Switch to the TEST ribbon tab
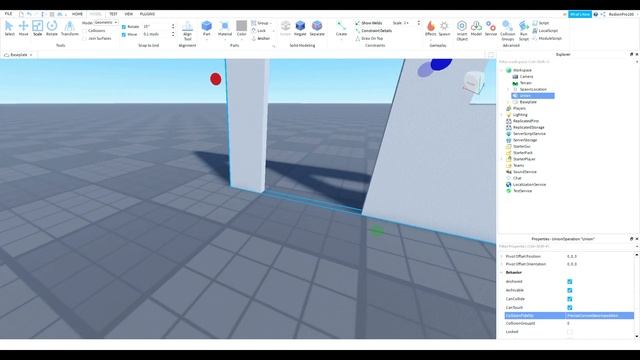Screen dimensions: 640x360 coord(113,14)
